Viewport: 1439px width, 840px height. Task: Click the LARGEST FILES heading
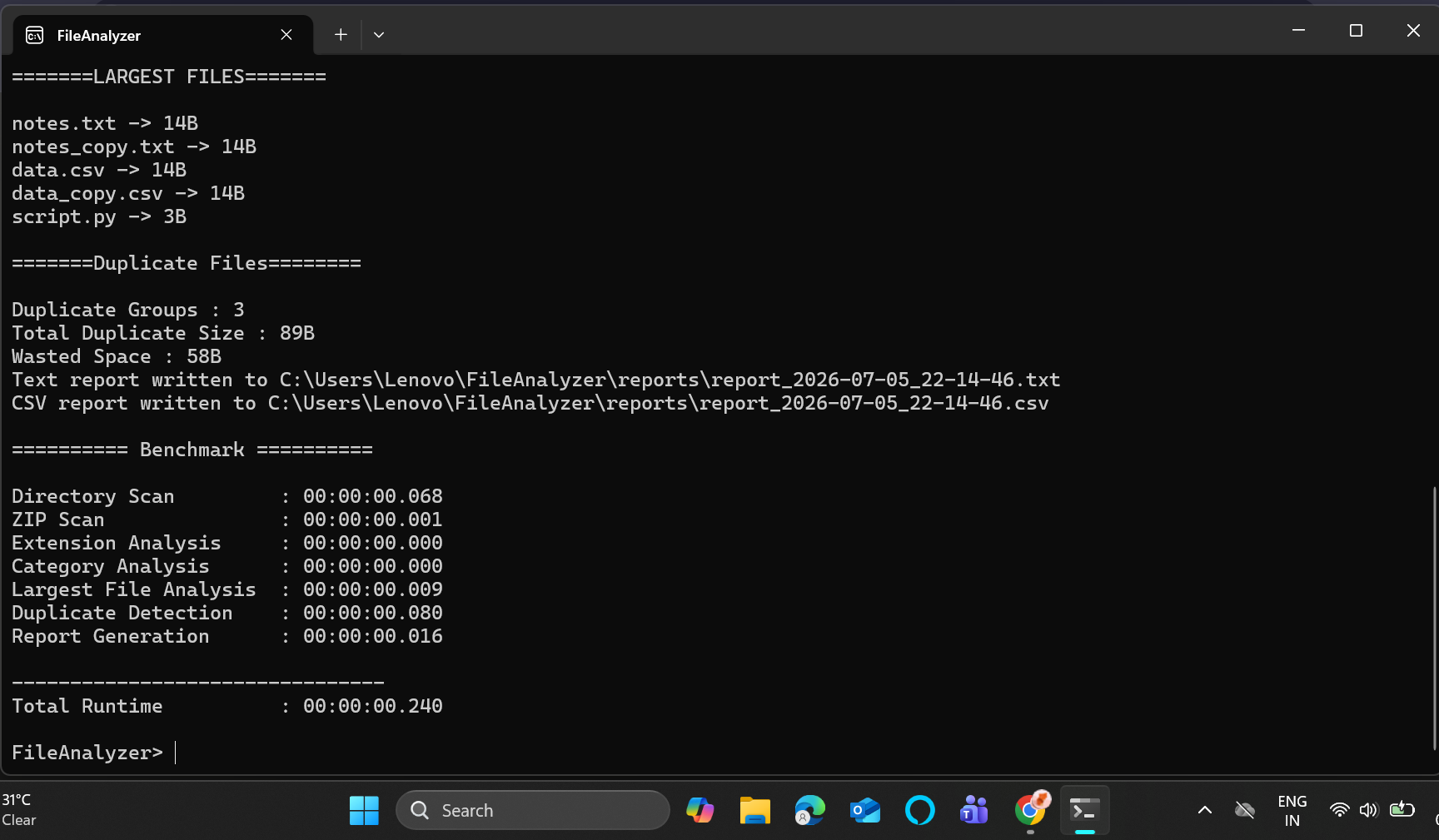[x=169, y=77]
